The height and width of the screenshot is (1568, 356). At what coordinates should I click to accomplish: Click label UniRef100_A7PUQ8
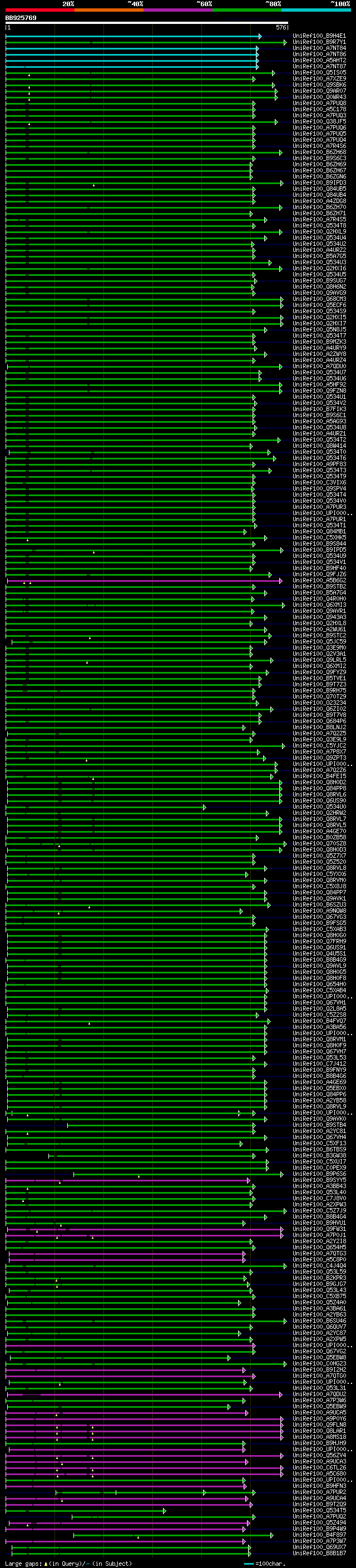tap(319, 103)
